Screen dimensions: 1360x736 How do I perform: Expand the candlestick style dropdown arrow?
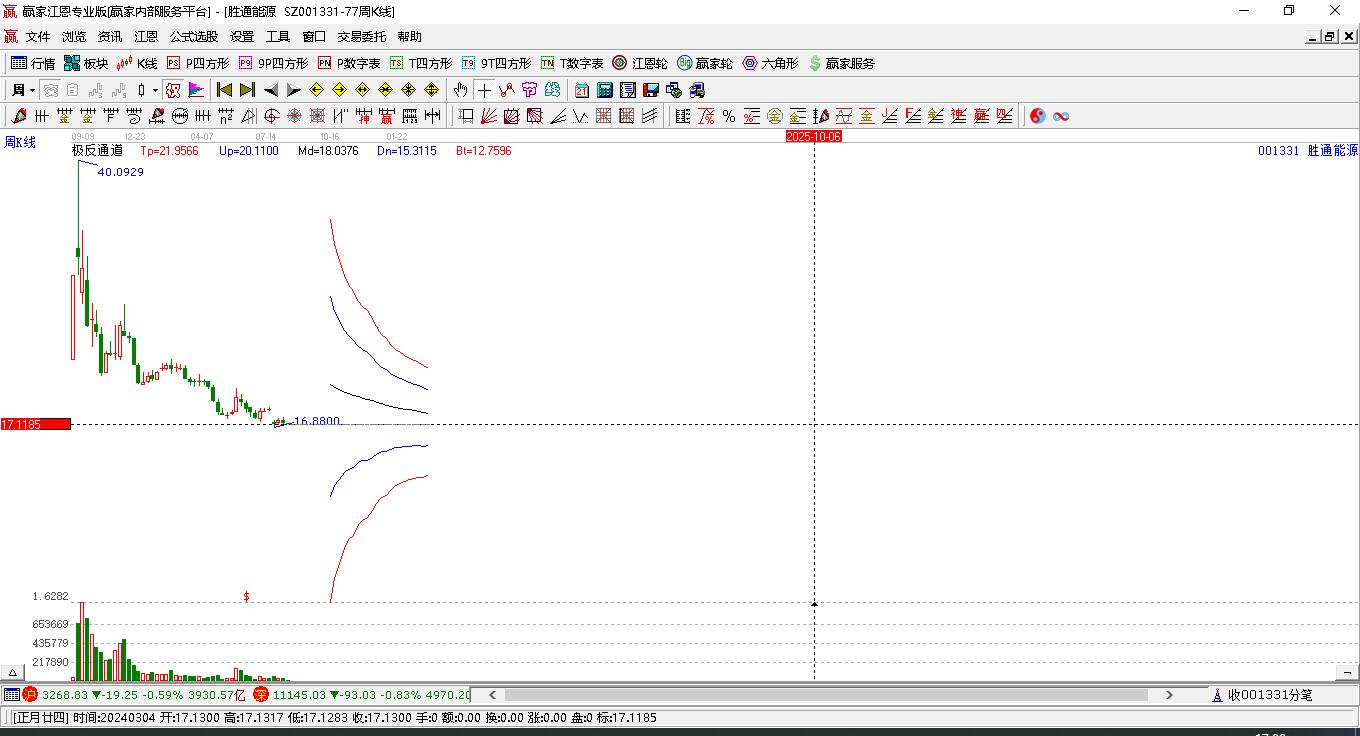click(x=155, y=90)
